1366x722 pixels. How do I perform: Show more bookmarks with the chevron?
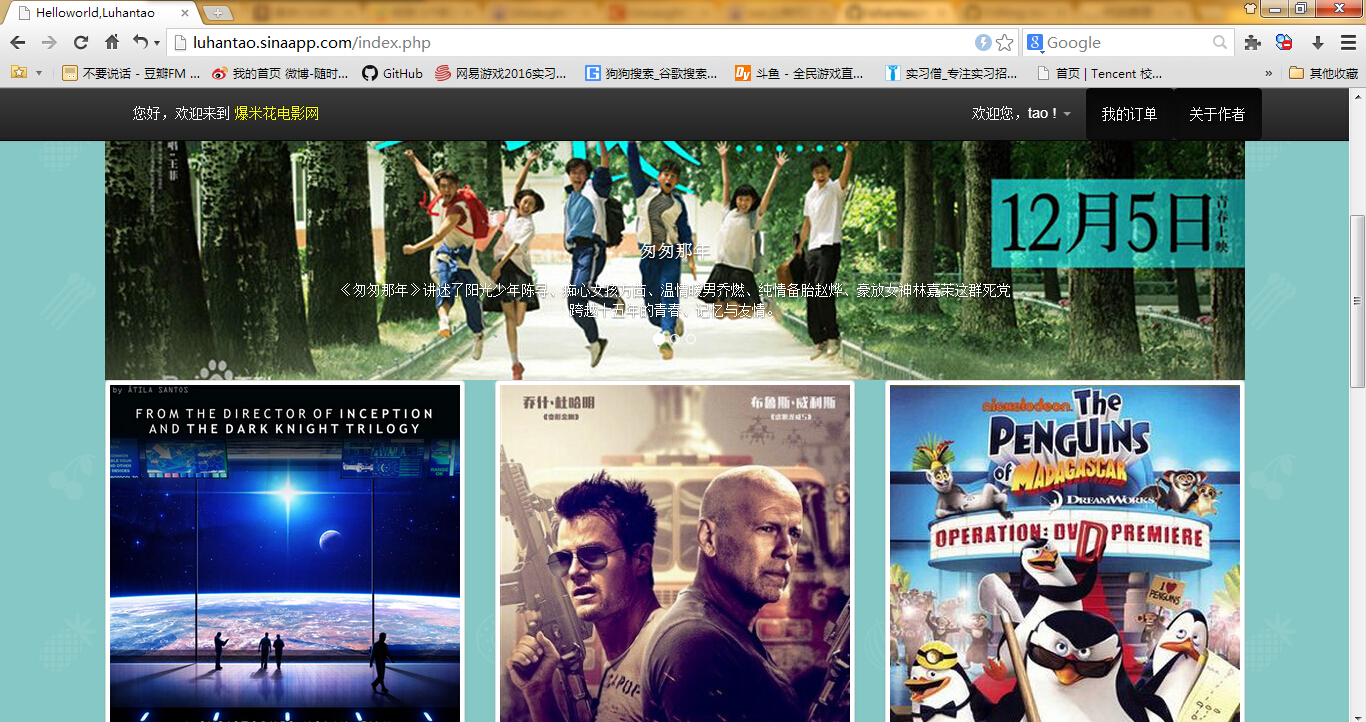(1269, 73)
